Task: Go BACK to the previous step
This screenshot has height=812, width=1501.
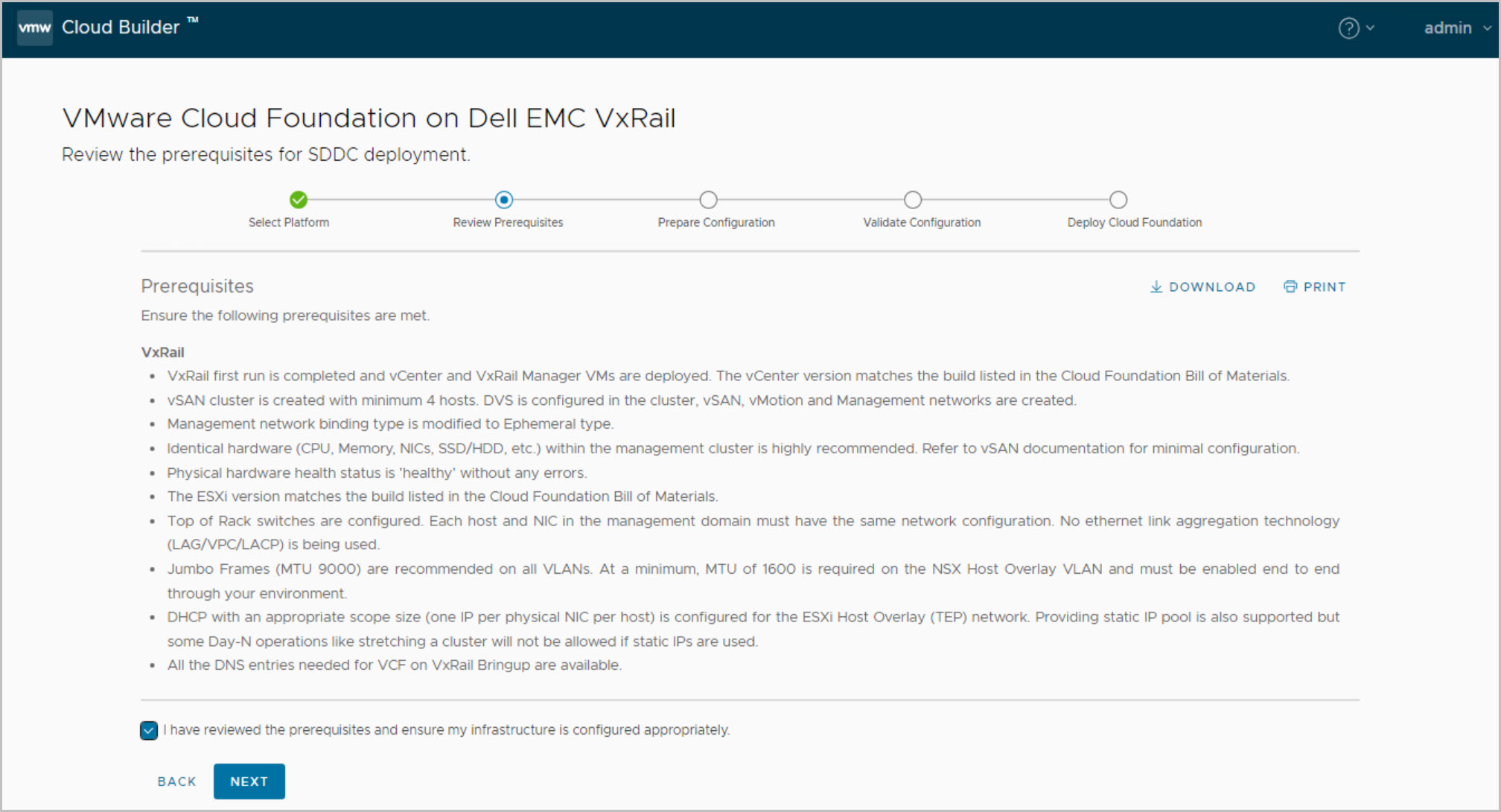Action: coord(176,781)
